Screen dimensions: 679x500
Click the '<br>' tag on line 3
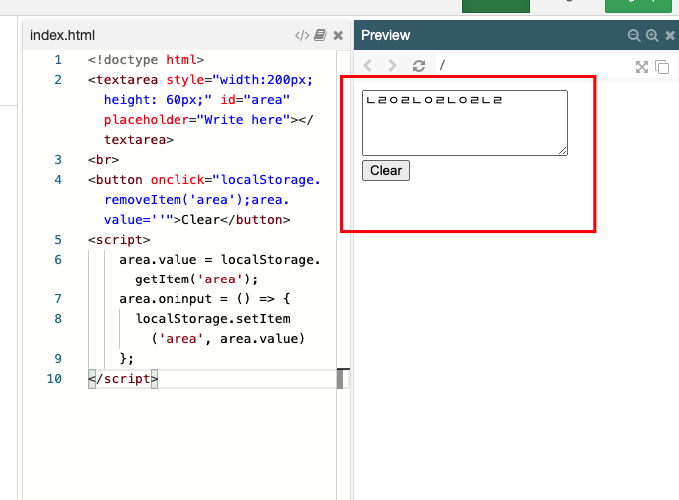(103, 160)
